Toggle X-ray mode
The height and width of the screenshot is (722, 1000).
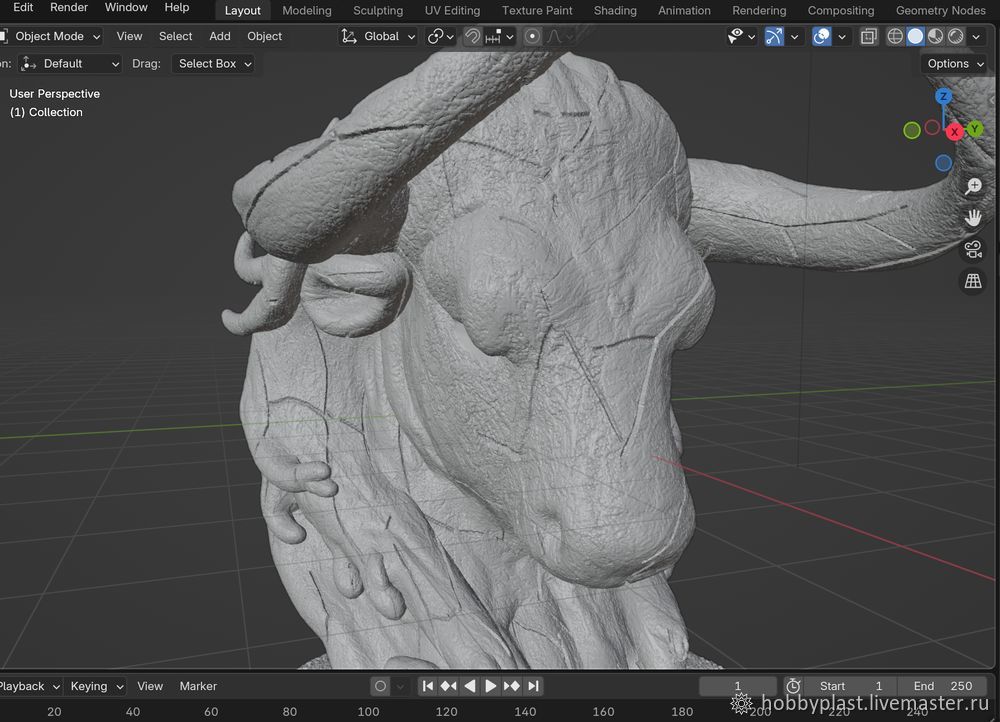pyautogui.click(x=868, y=36)
